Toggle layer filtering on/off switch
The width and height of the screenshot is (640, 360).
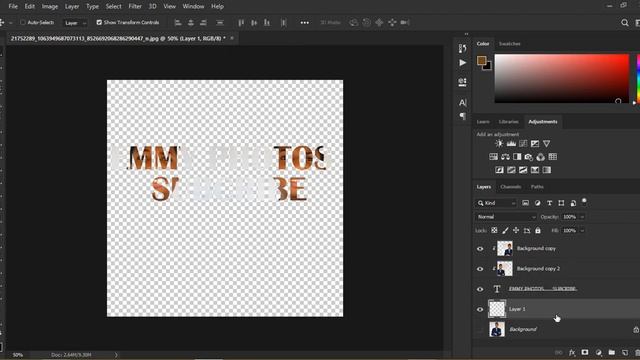tap(584, 201)
